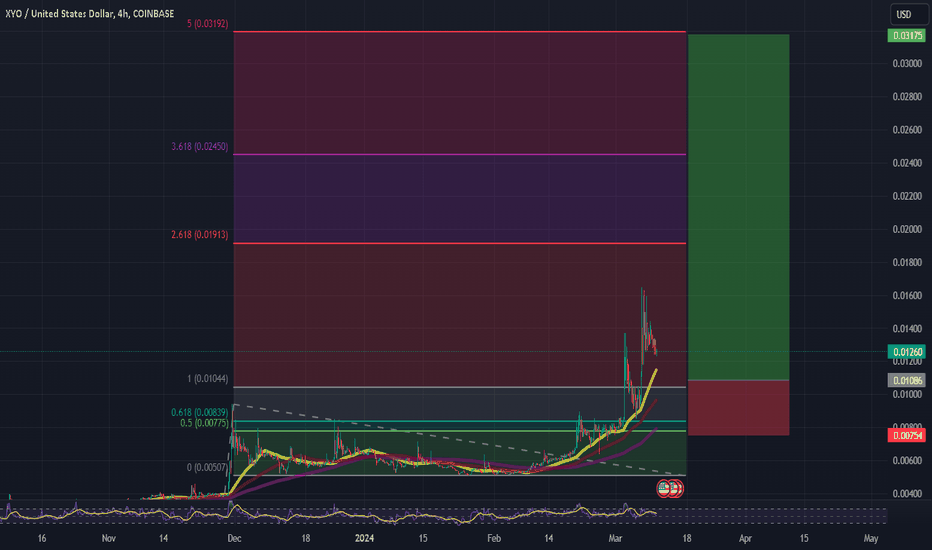Screen dimensions: 932x550
Task: Click the 0.02600 price axis value
Action: (x=907, y=130)
